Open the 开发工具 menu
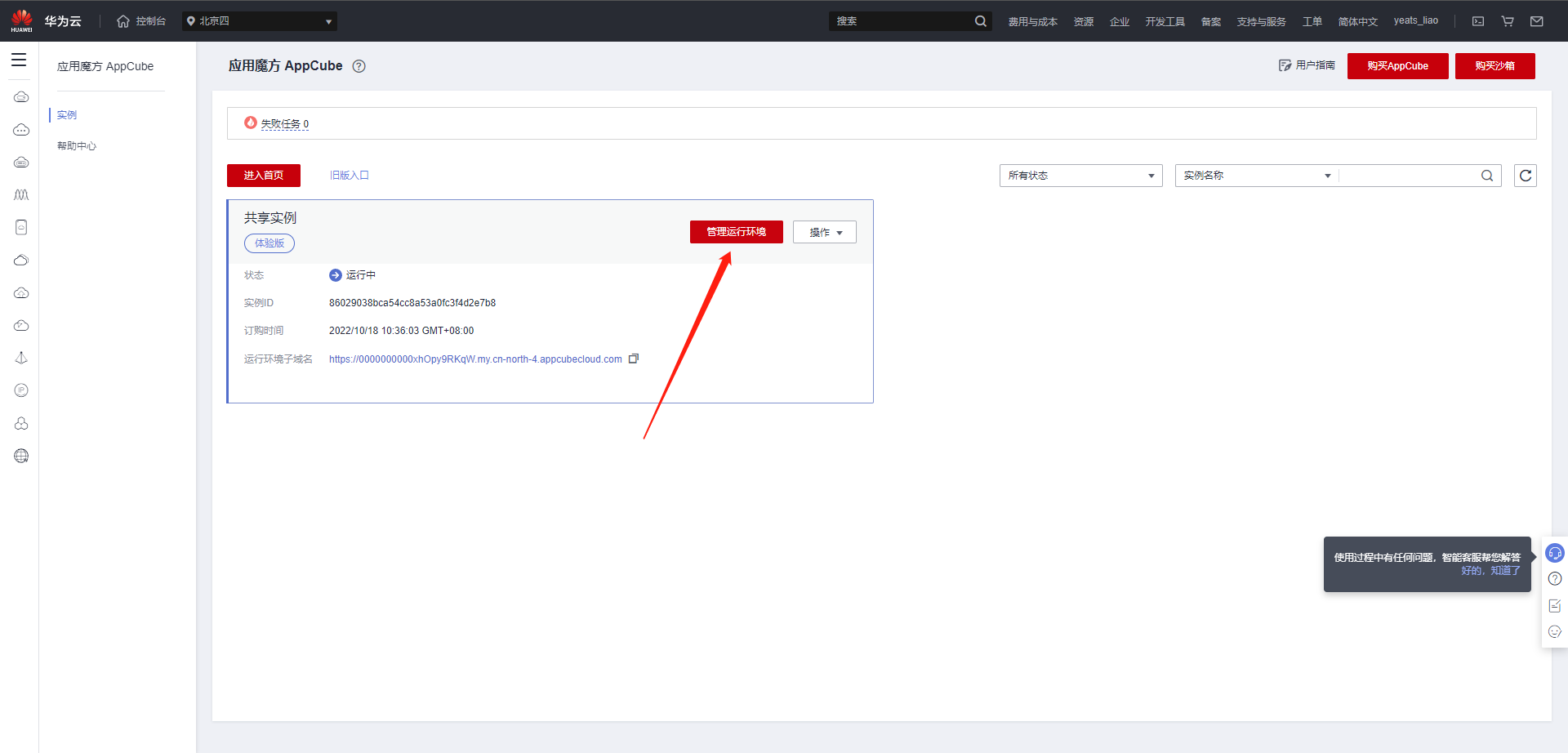This screenshot has height=753, width=1568. pyautogui.click(x=1165, y=21)
